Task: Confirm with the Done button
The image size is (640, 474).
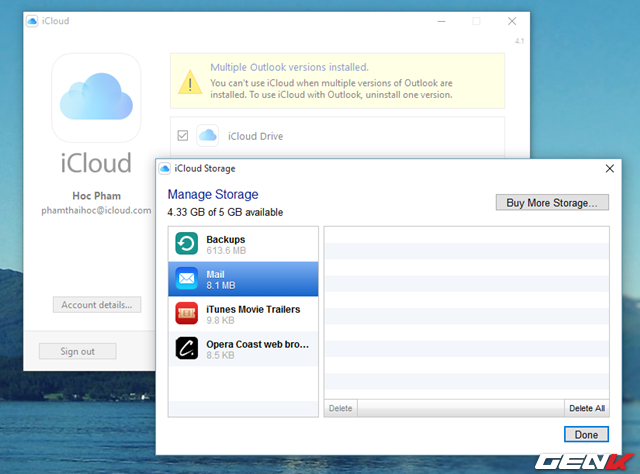Action: [x=586, y=435]
